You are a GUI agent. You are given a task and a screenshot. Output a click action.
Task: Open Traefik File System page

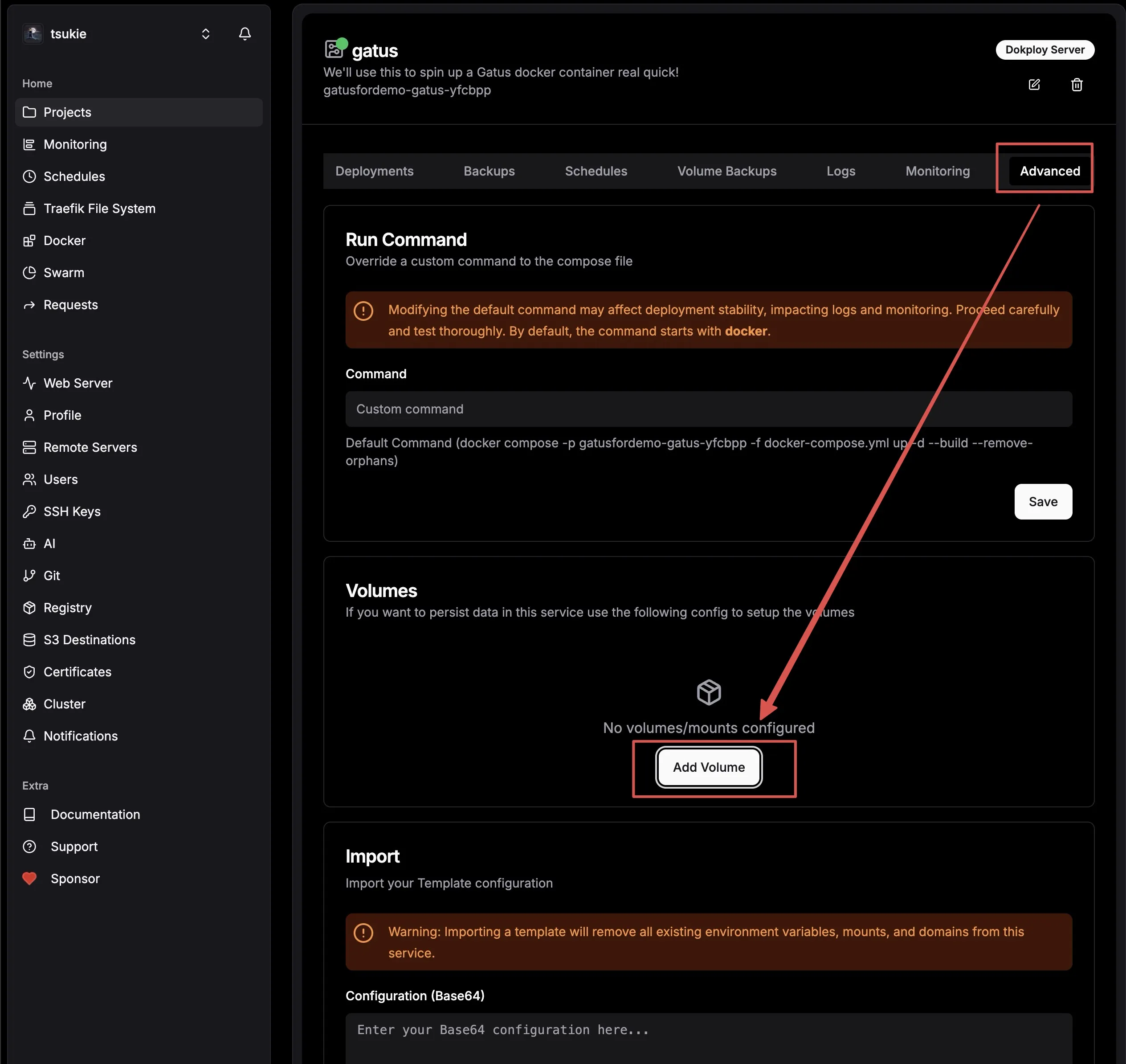click(x=99, y=209)
